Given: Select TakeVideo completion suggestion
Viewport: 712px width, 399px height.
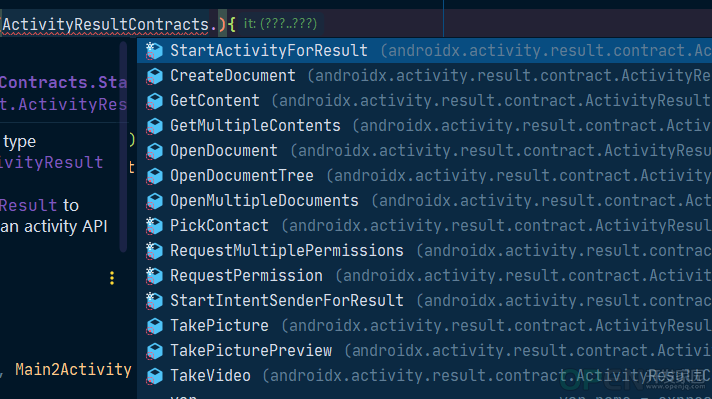Looking at the screenshot, I should pos(425,375).
